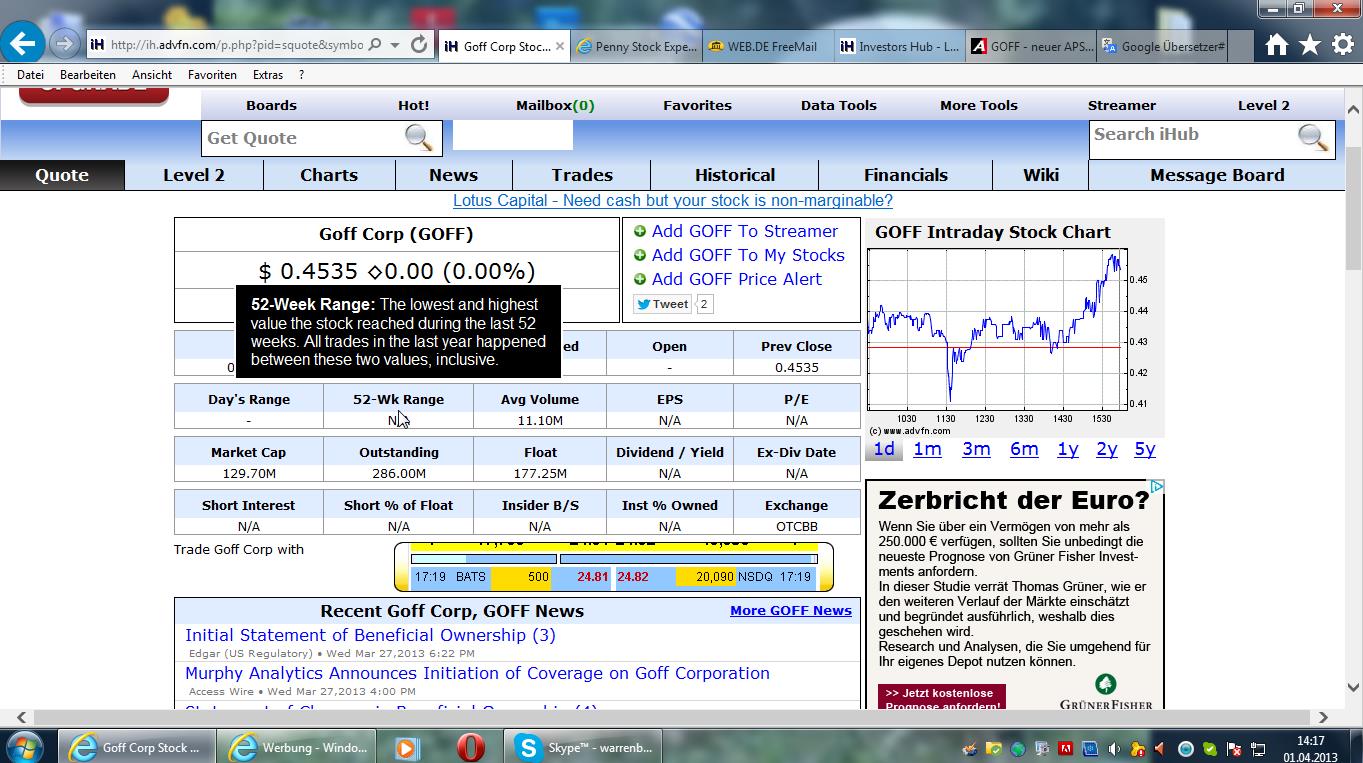Open Streamer navigation link
Image resolution: width=1363 pixels, height=763 pixels.
click(1121, 105)
